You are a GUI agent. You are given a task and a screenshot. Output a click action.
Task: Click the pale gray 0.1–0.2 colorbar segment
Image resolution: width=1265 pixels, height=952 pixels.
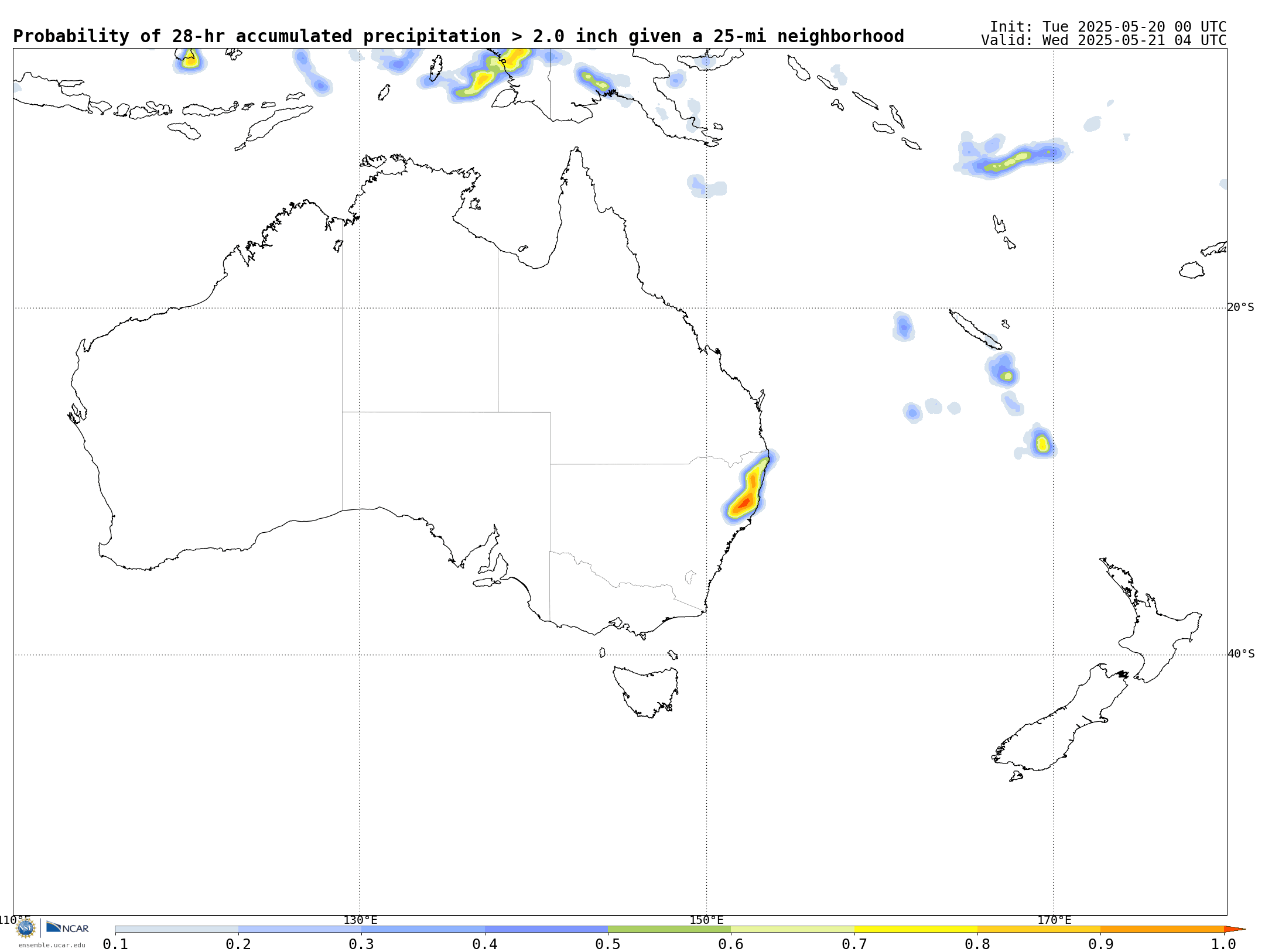pos(177,929)
